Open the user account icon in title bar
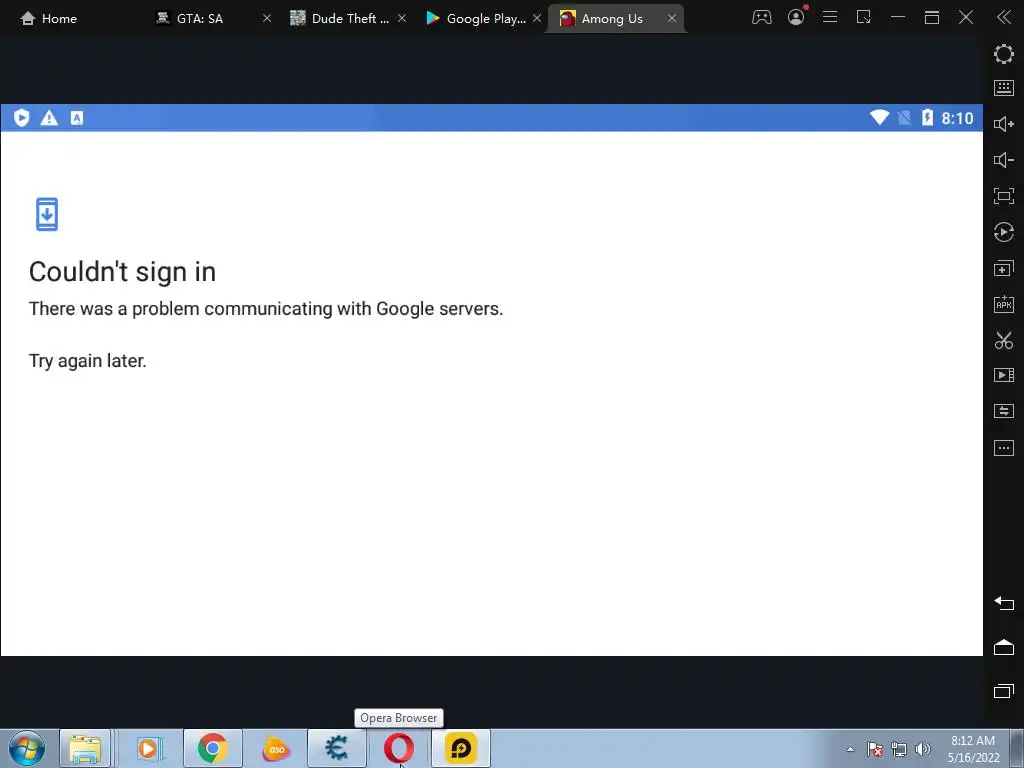Screen dimensions: 1024x768 [x=796, y=18]
